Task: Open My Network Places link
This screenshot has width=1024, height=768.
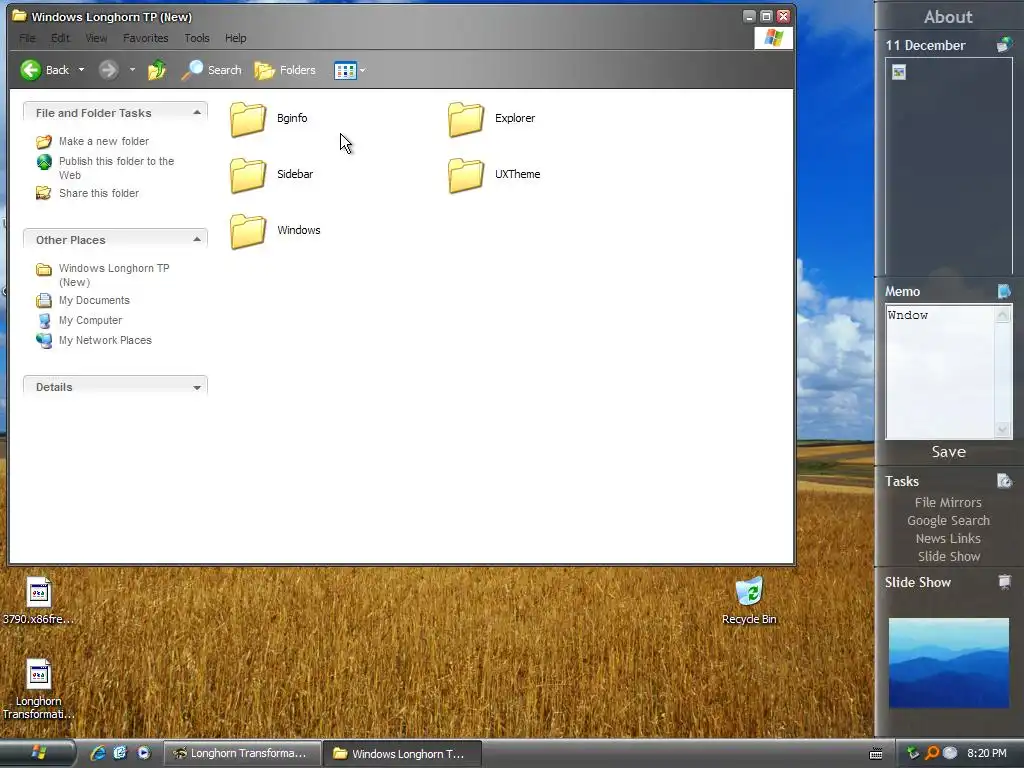Action: point(105,340)
